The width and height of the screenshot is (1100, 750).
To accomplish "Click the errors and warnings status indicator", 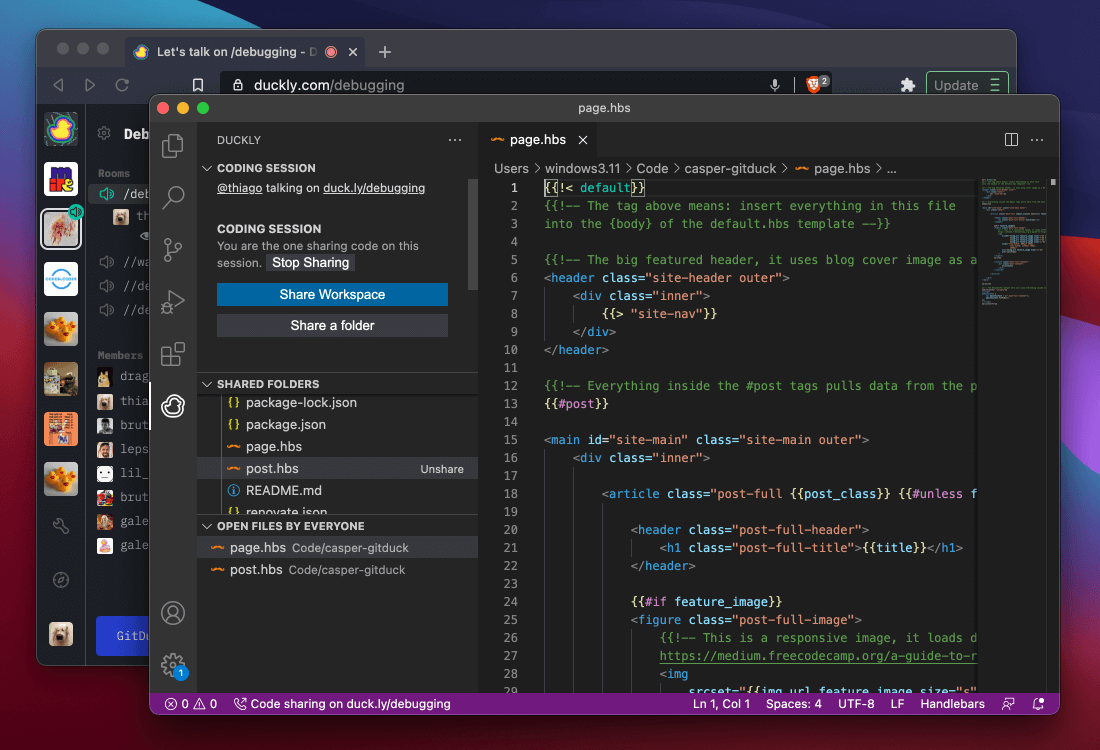I will [191, 704].
